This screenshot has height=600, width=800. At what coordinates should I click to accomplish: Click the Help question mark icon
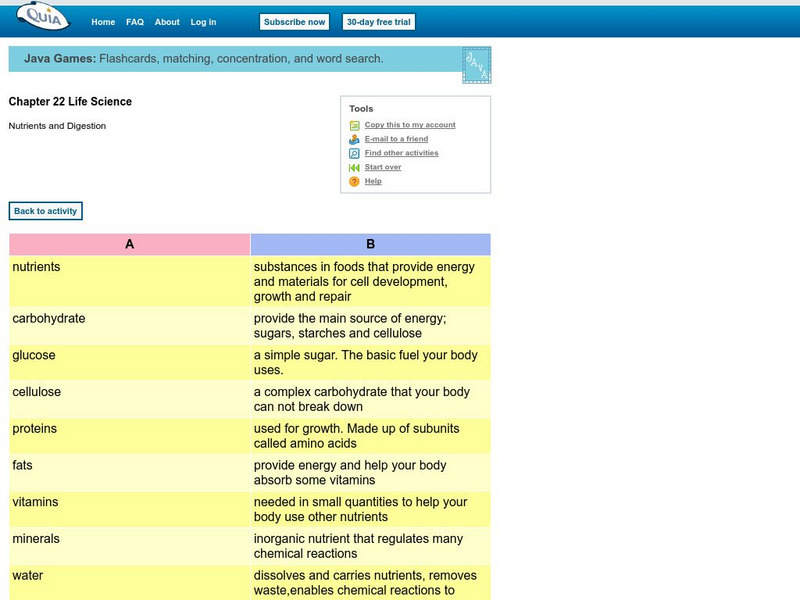coord(354,181)
